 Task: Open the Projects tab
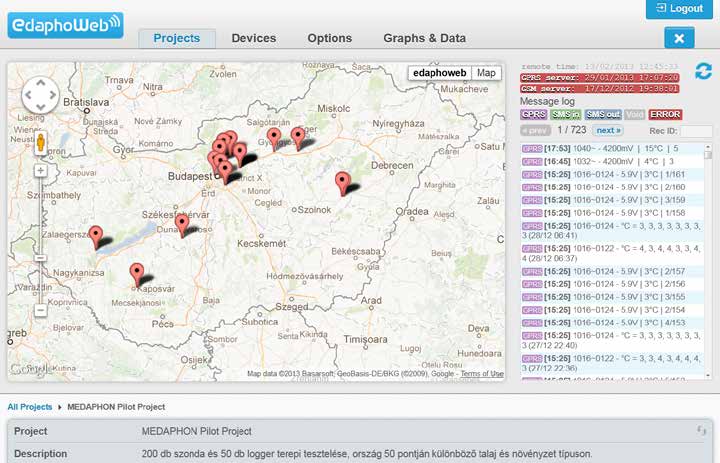(177, 38)
